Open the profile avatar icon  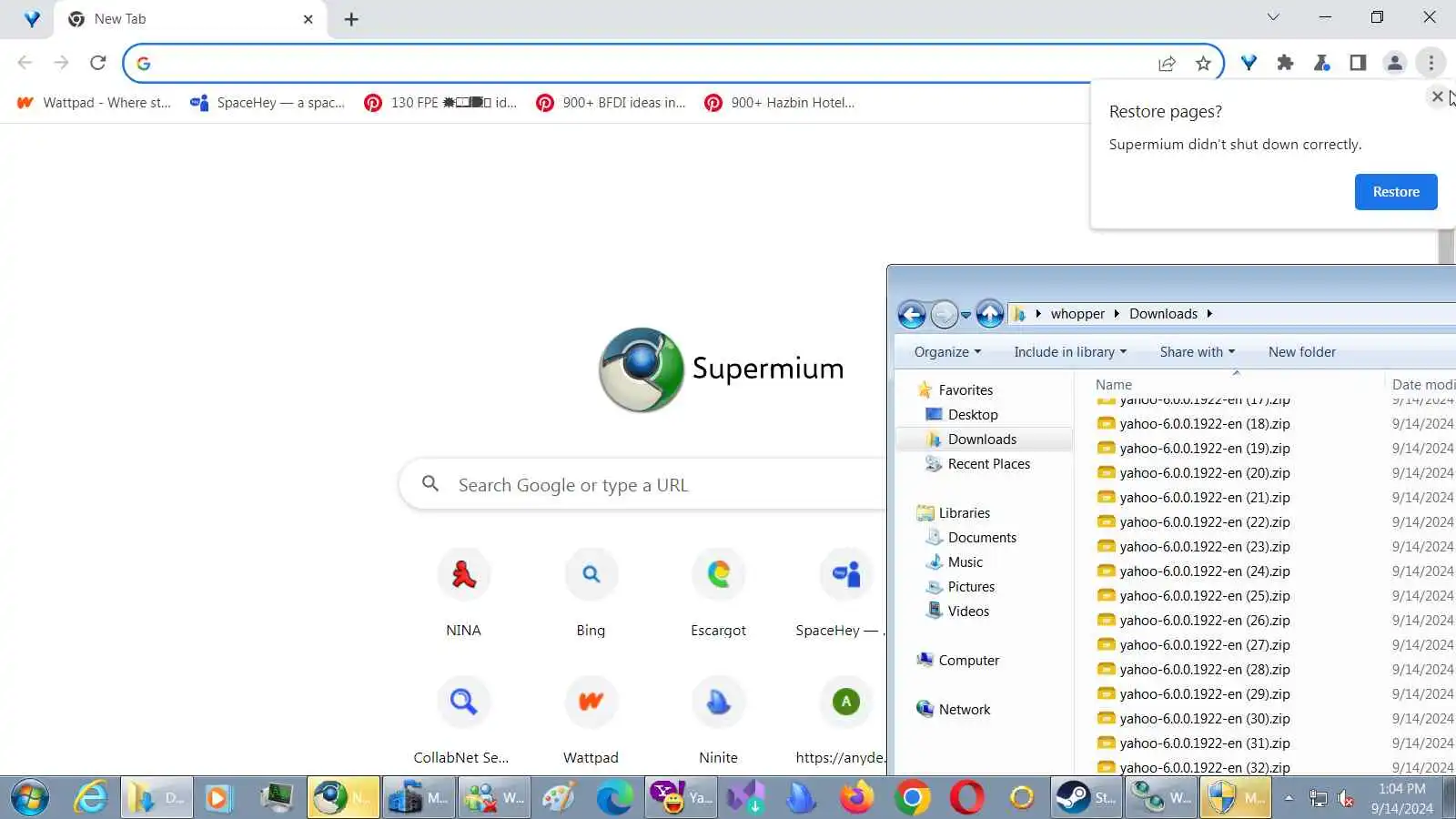1394,63
